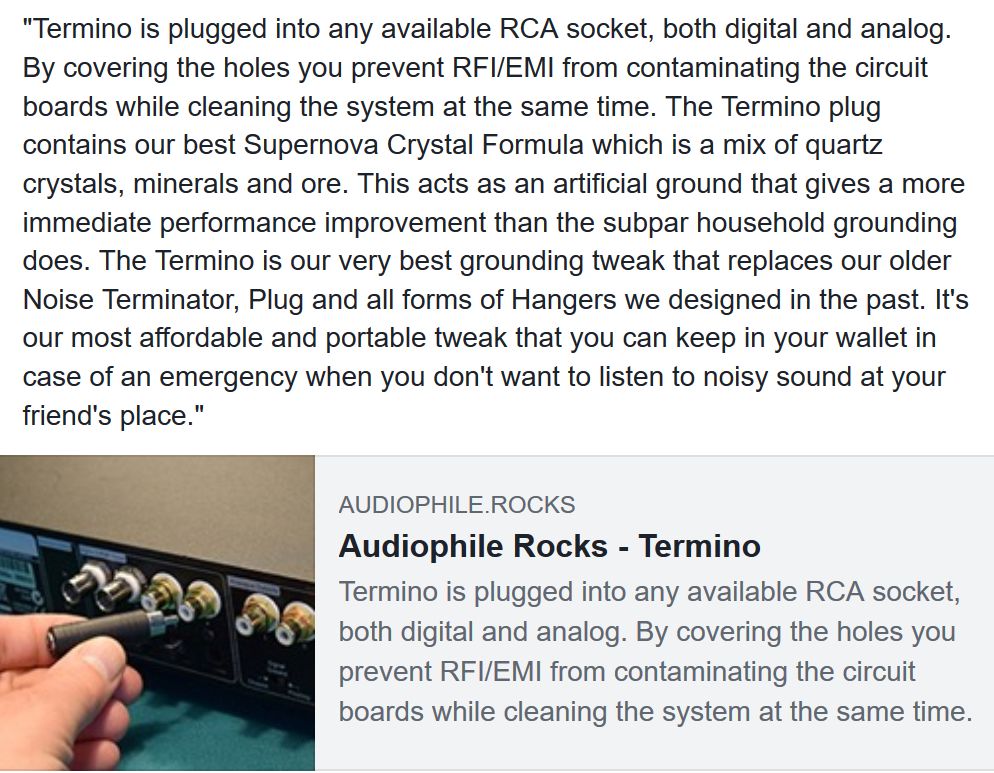Click 'artificial ground' in the post text

[x=648, y=184]
